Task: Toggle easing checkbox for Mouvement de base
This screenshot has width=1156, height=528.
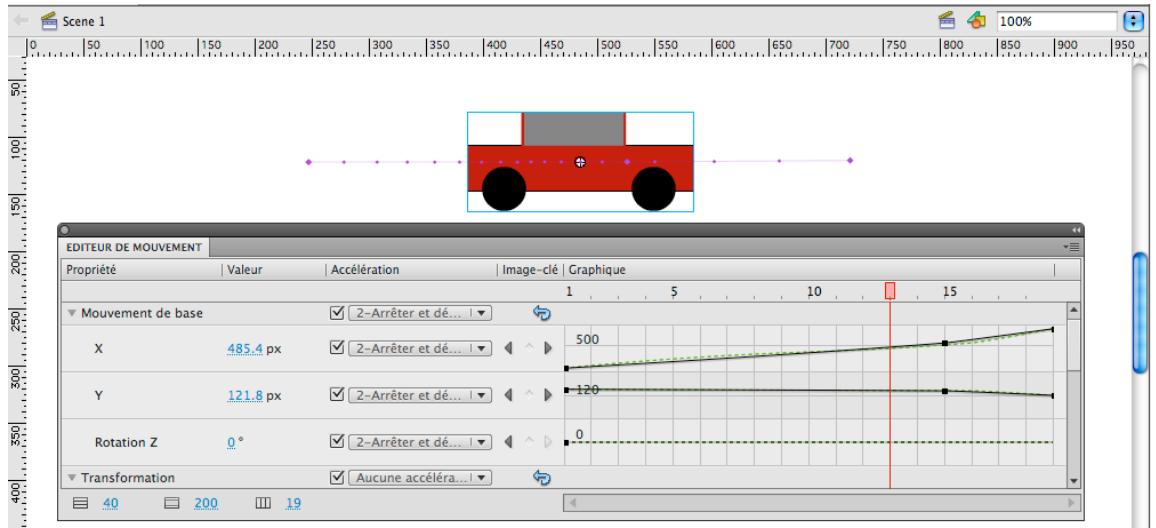Action: click(x=337, y=313)
